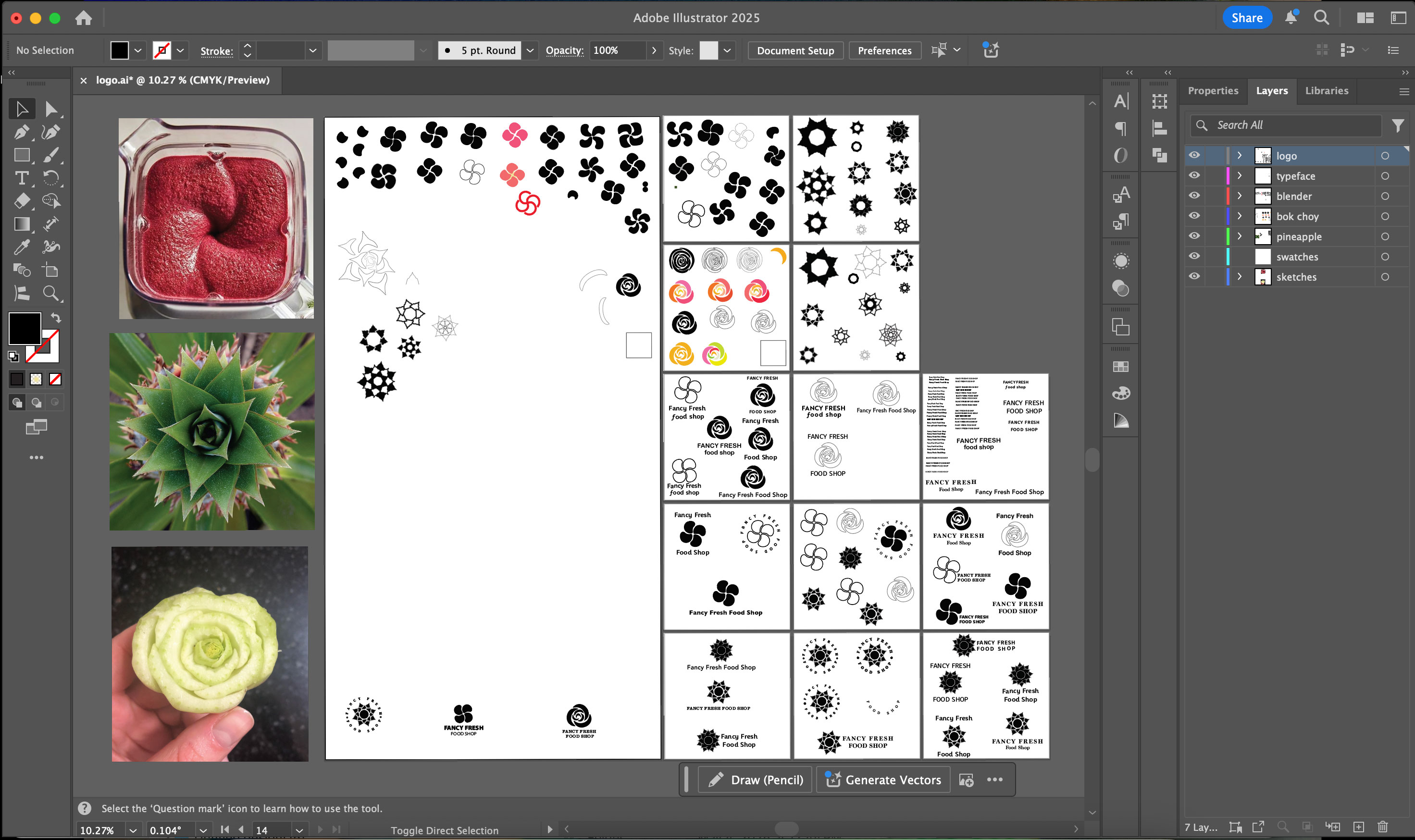The image size is (1415, 840).
Task: Click the Style swatch box
Action: point(708,50)
